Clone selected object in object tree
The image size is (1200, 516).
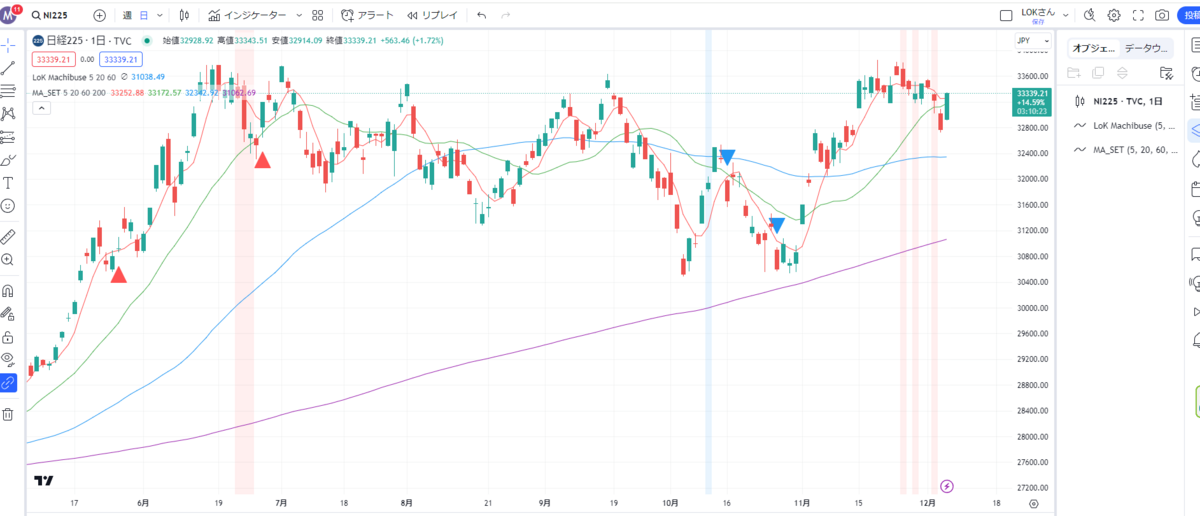[x=1098, y=73]
